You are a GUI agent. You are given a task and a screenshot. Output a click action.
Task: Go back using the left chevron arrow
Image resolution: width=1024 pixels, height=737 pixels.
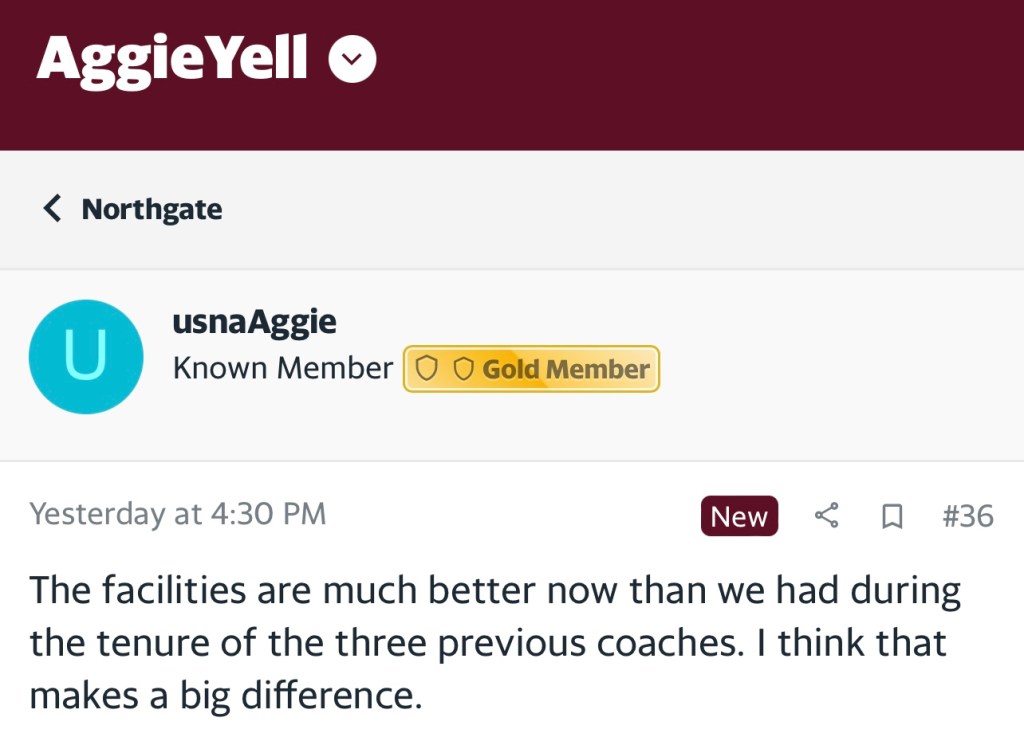coord(52,209)
